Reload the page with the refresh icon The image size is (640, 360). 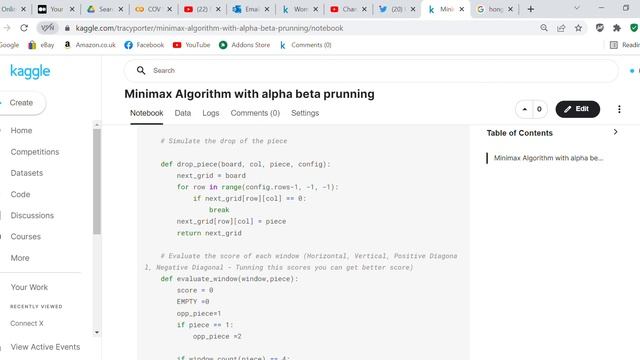click(24, 28)
